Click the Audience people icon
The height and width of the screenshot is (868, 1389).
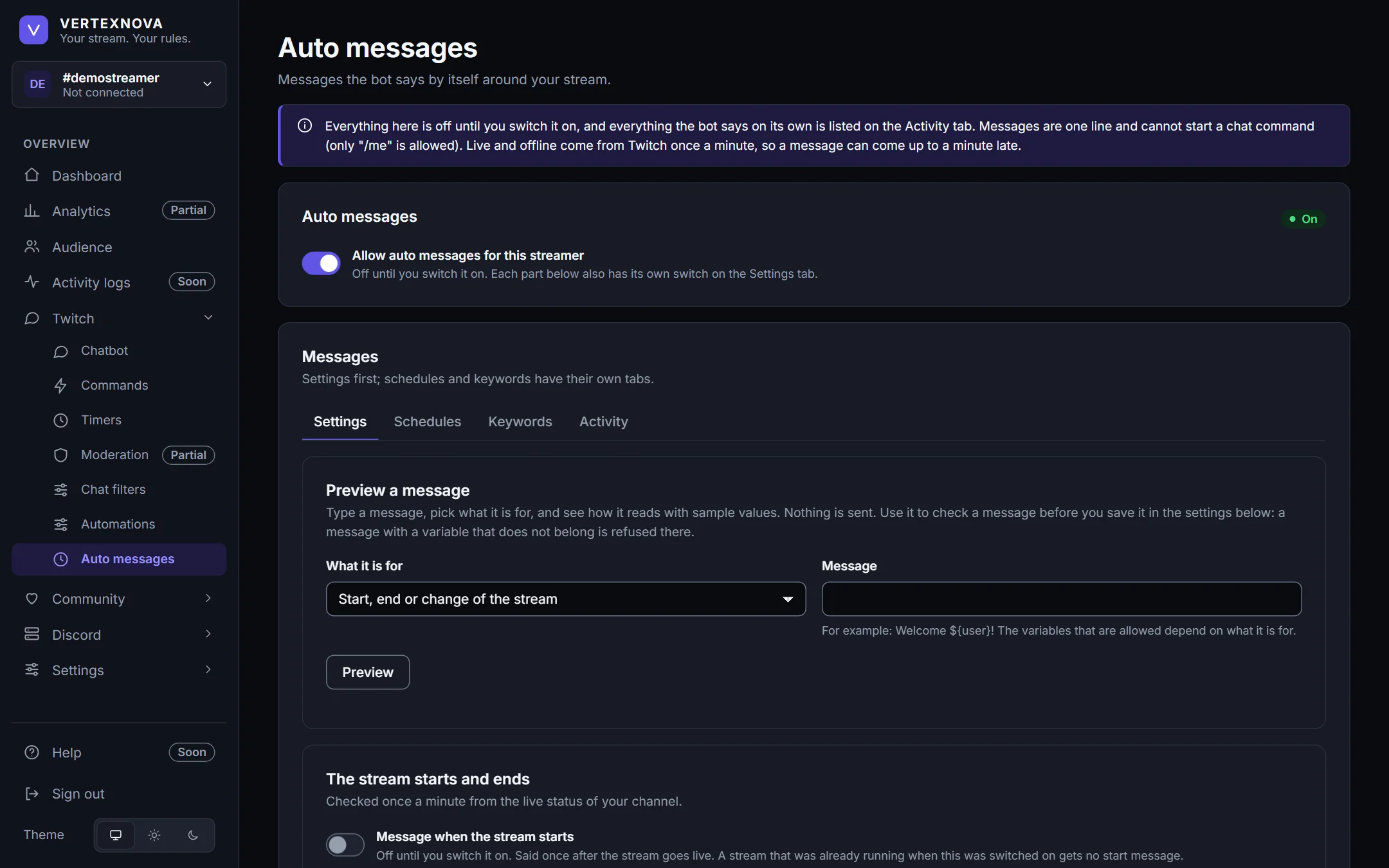point(32,247)
